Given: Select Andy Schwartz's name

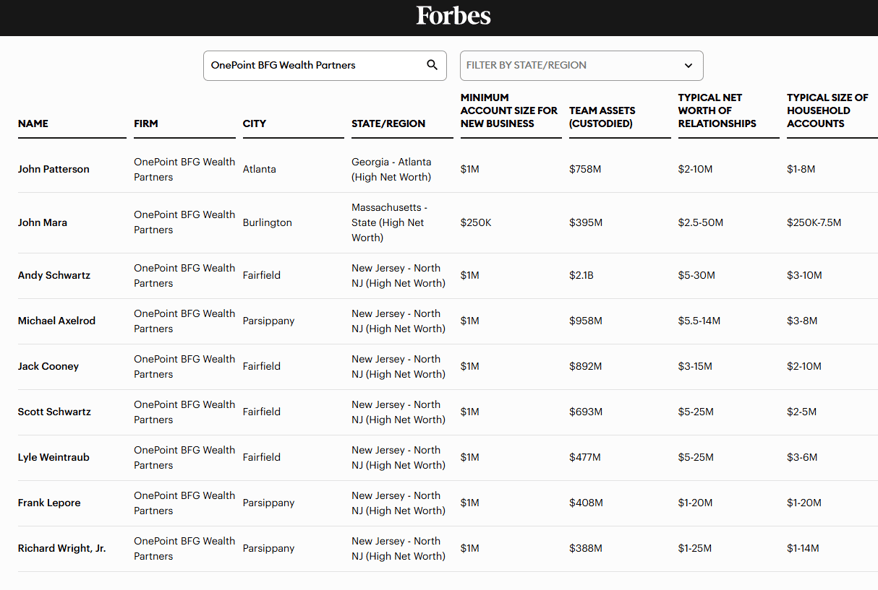Looking at the screenshot, I should click(x=54, y=275).
